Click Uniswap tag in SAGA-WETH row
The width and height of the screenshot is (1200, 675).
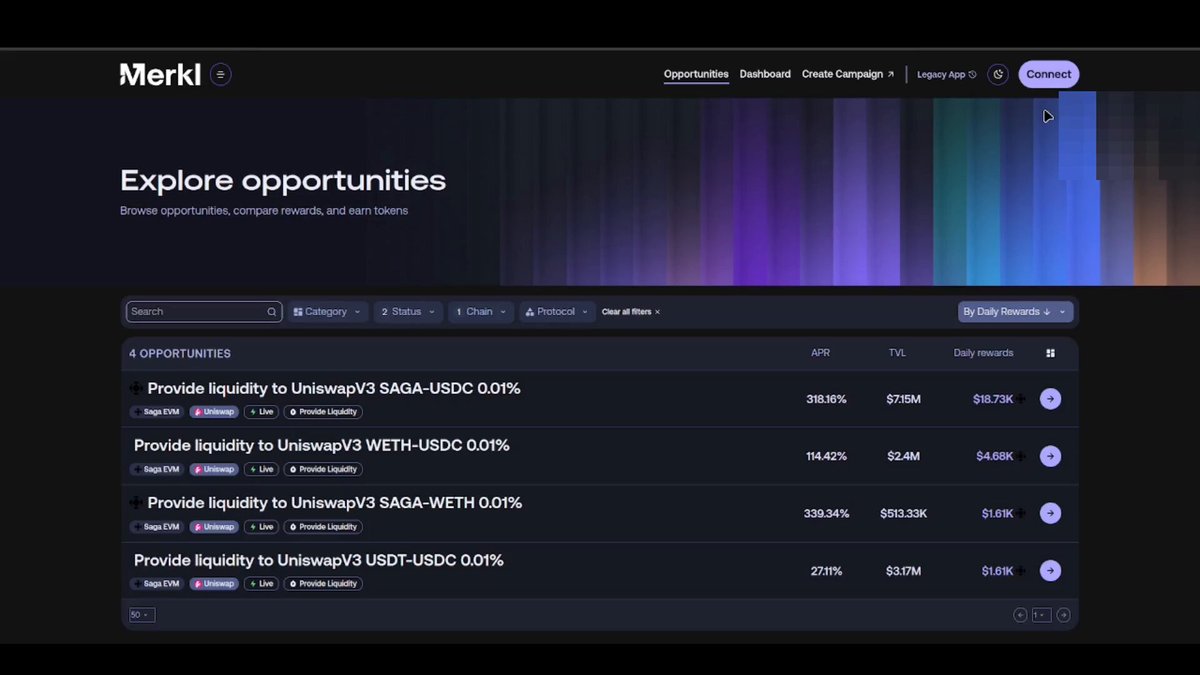[x=214, y=527]
